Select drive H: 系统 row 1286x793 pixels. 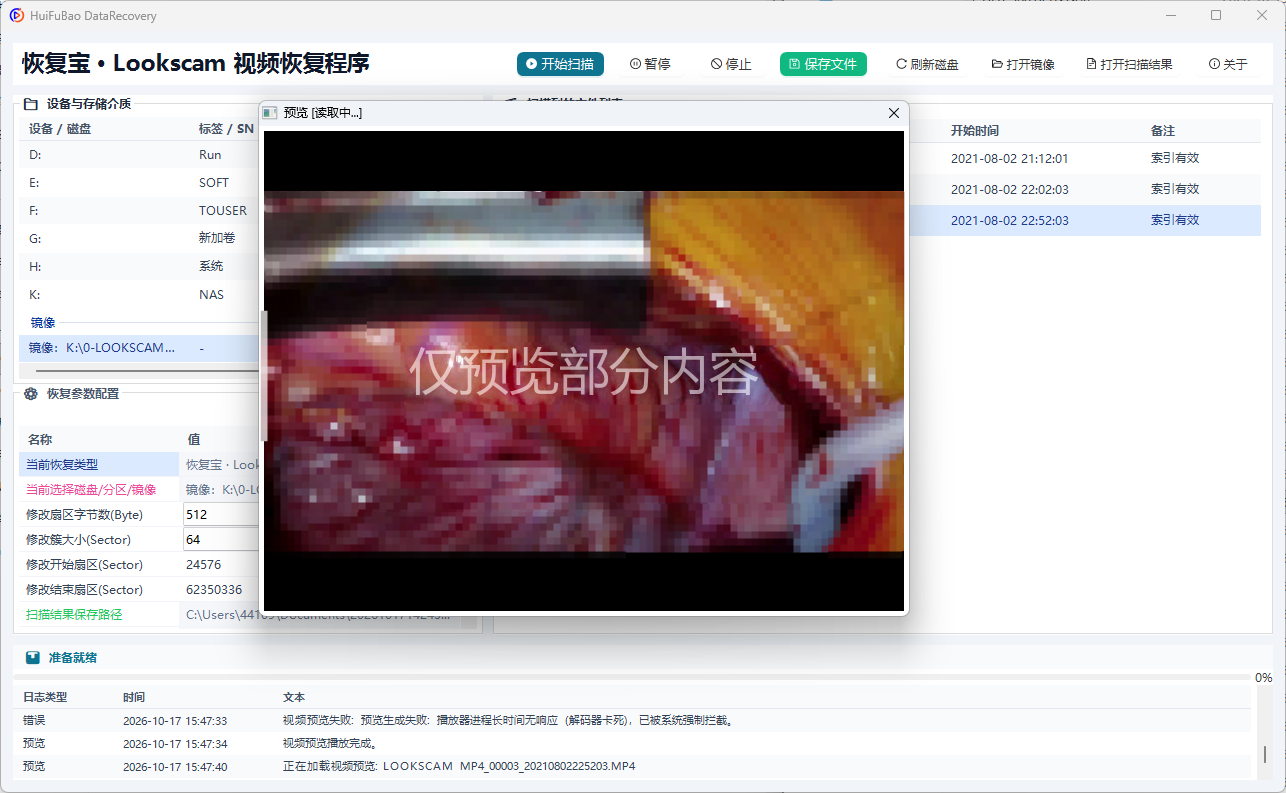pyautogui.click(x=139, y=267)
